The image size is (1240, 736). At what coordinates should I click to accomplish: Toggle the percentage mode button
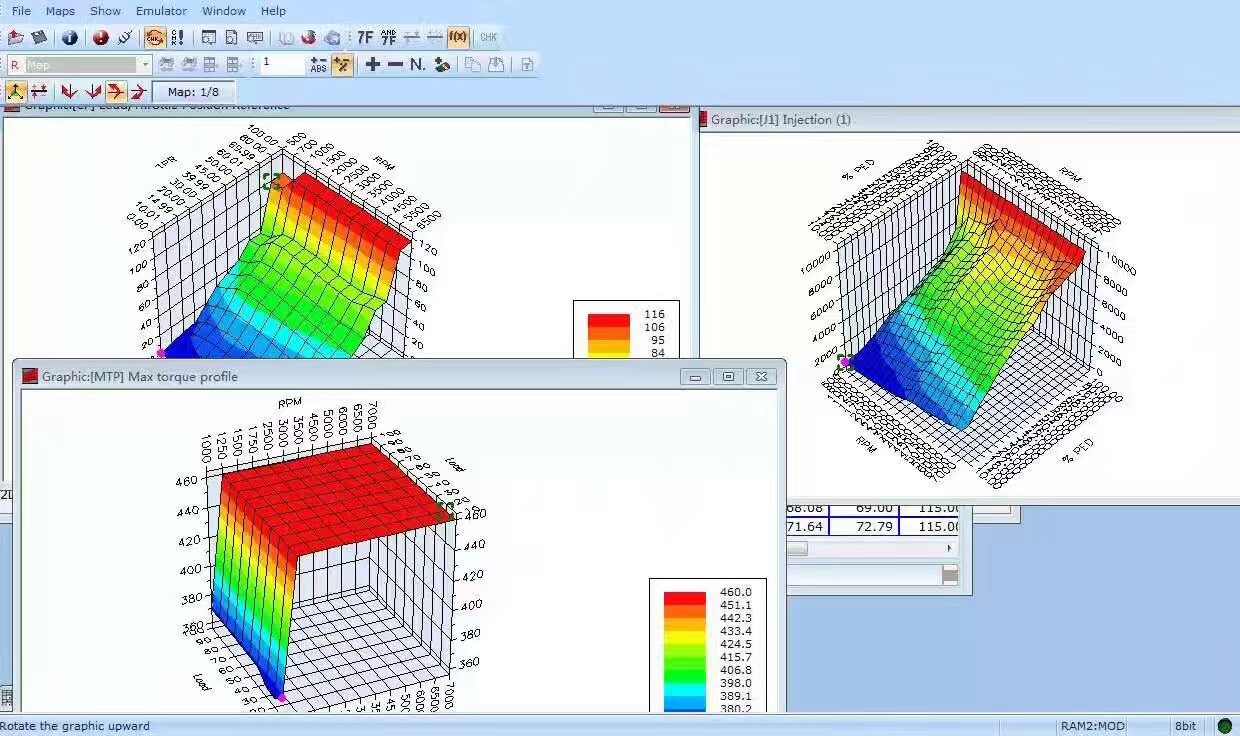point(342,65)
